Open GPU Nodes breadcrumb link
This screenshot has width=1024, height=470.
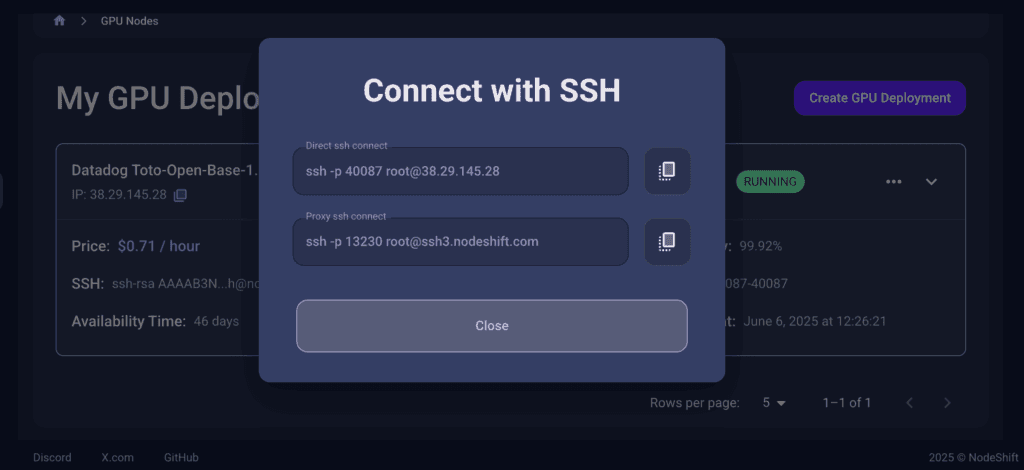click(x=129, y=20)
